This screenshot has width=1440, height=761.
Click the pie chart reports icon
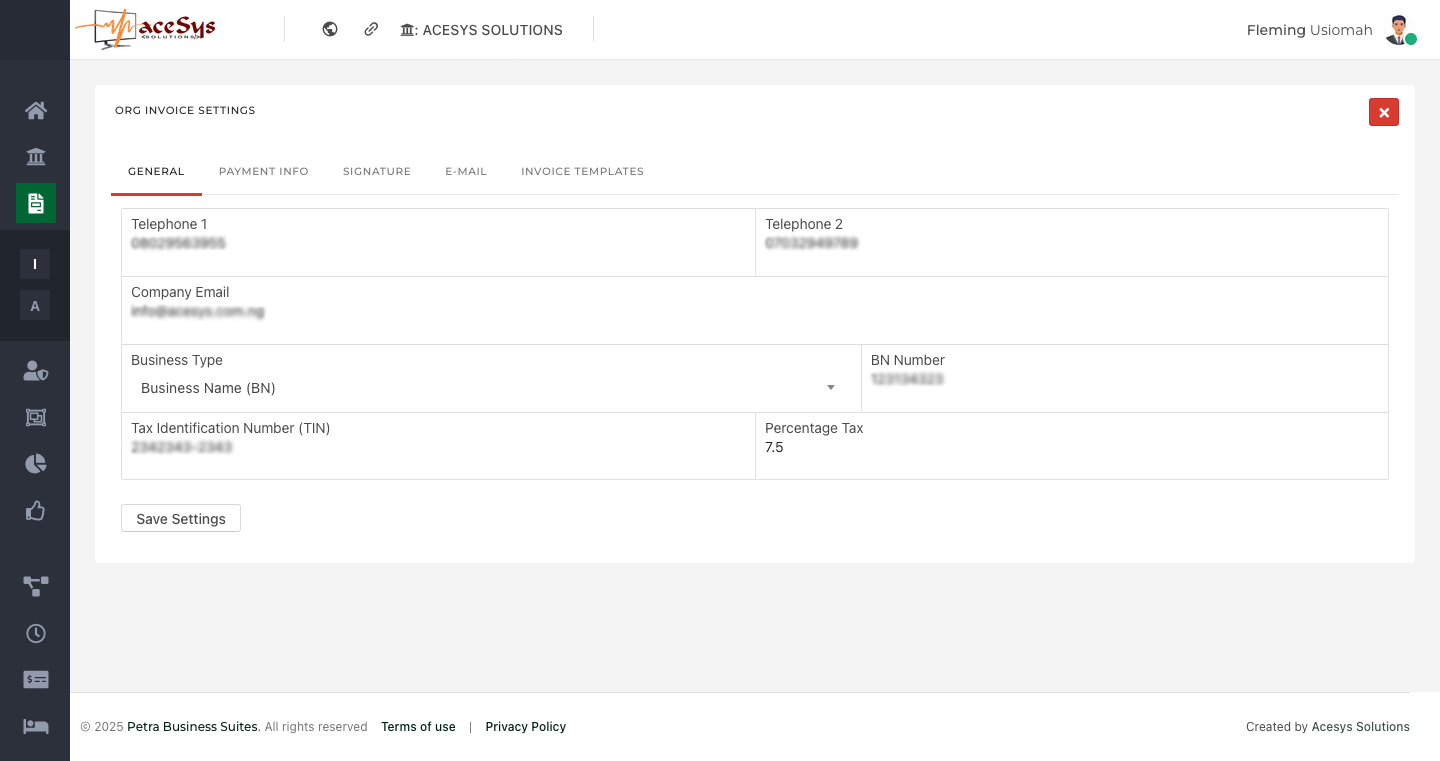(x=36, y=464)
